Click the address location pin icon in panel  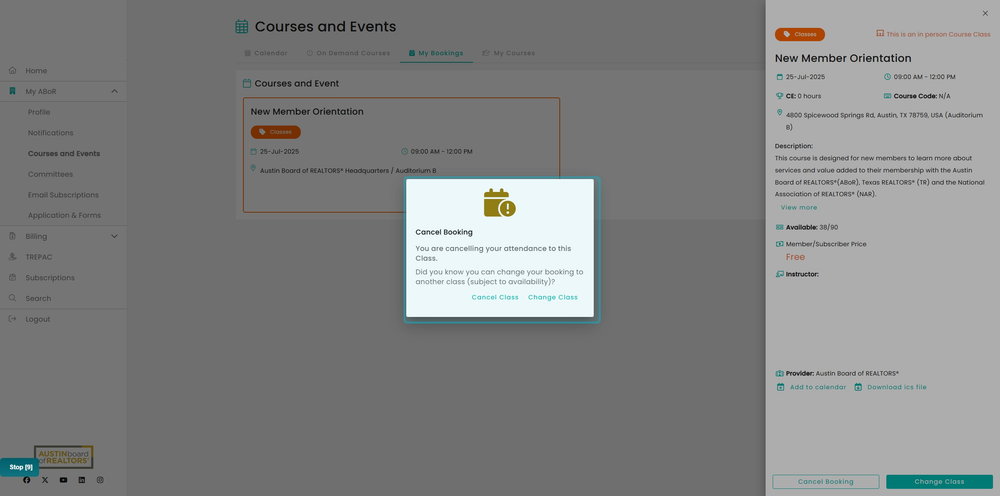(779, 112)
